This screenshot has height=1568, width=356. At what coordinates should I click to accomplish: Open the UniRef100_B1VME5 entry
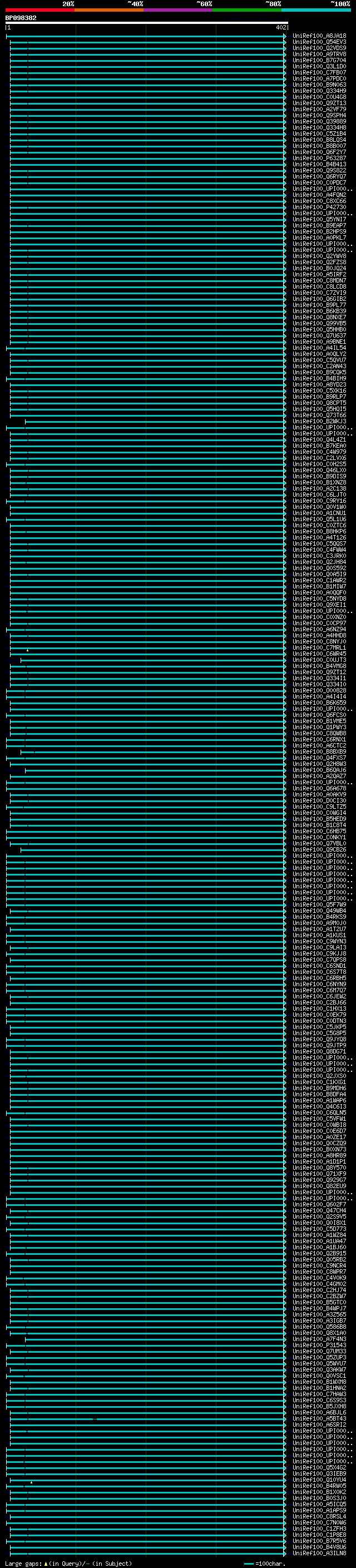point(319,721)
